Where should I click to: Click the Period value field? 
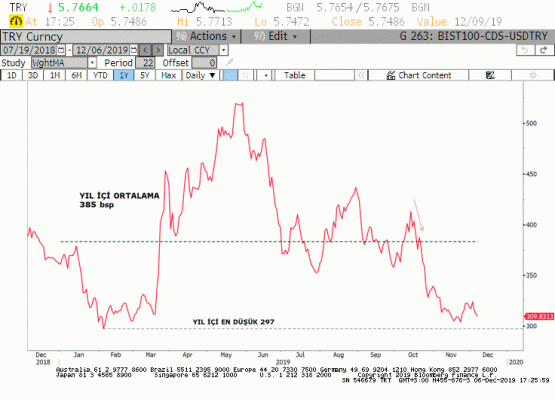point(145,63)
